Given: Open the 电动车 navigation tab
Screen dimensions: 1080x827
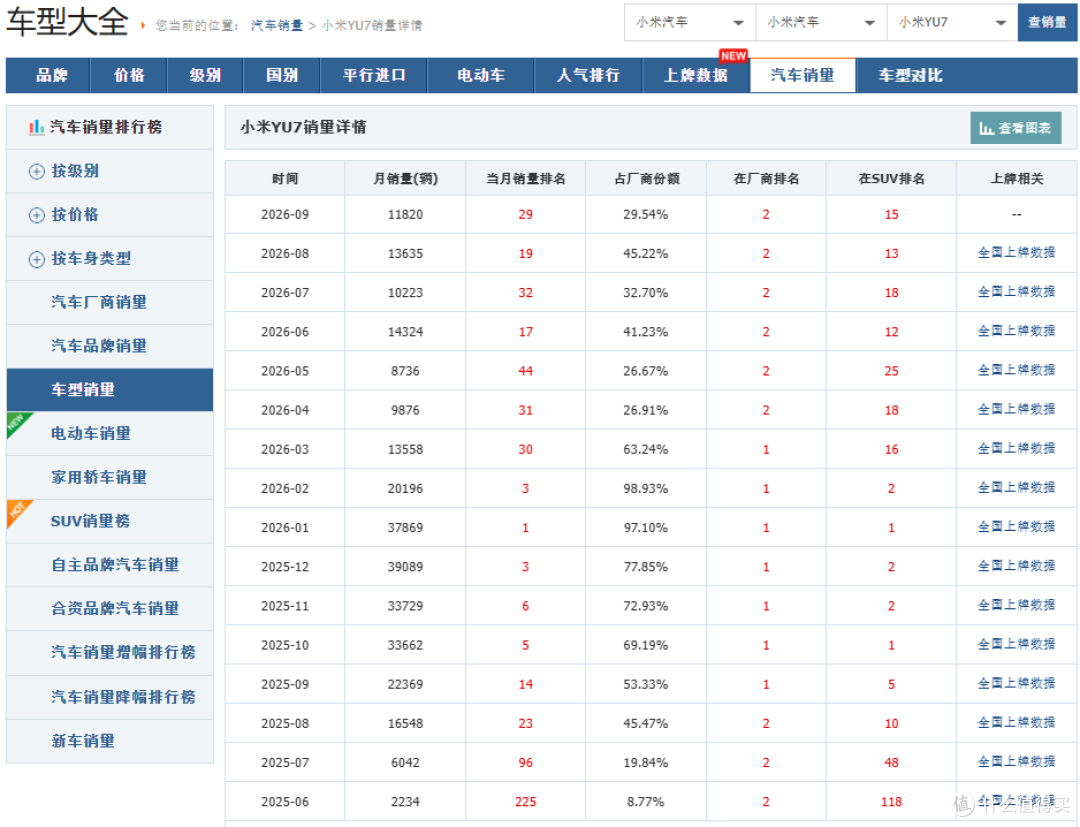Looking at the screenshot, I should tap(481, 75).
